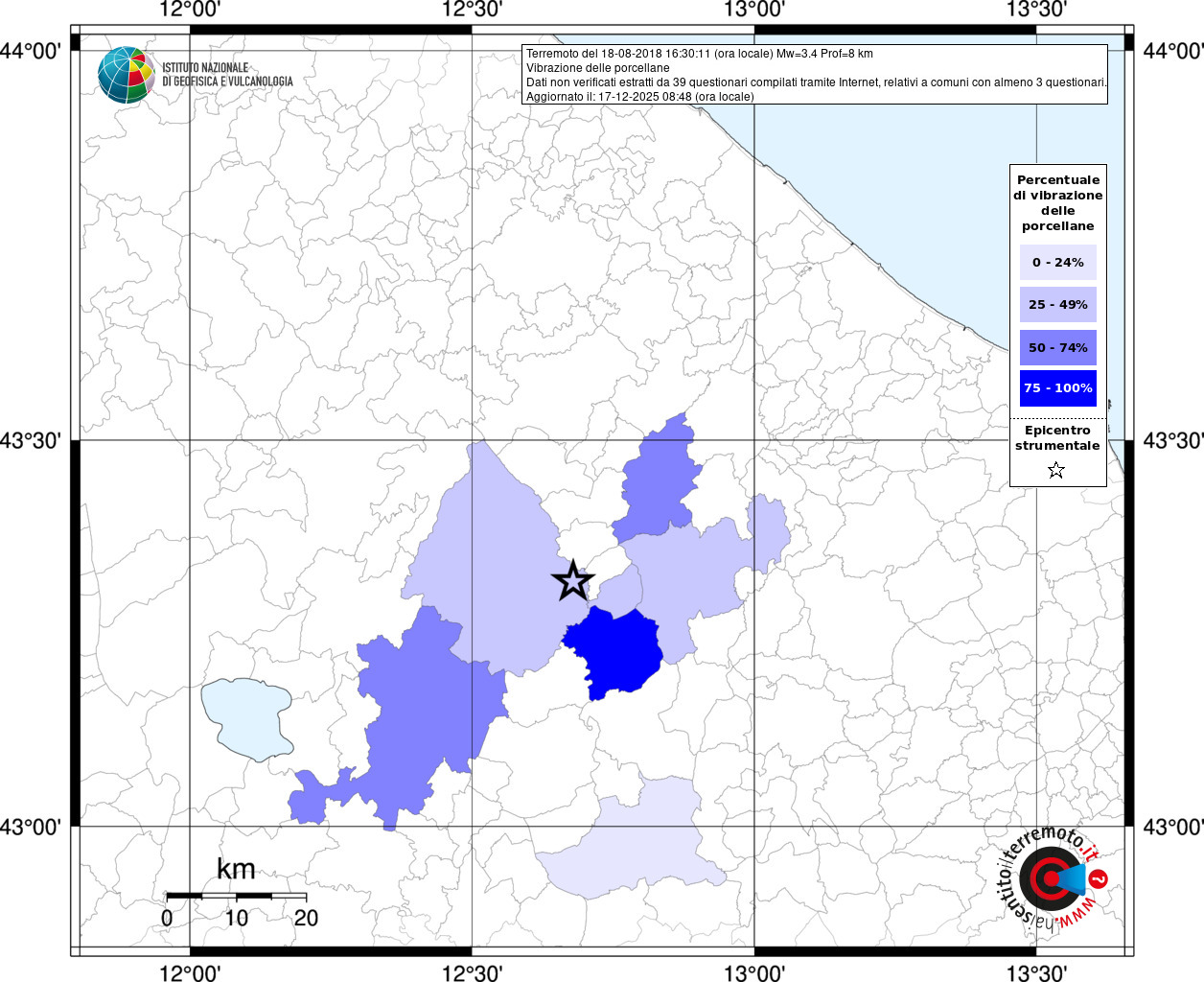Image resolution: width=1204 pixels, height=982 pixels.
Task: Click the bottom axis 13°00' label
Action: click(x=754, y=973)
